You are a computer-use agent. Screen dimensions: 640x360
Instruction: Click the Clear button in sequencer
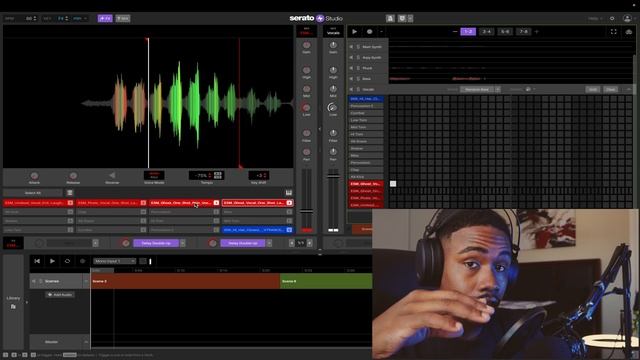[610, 89]
